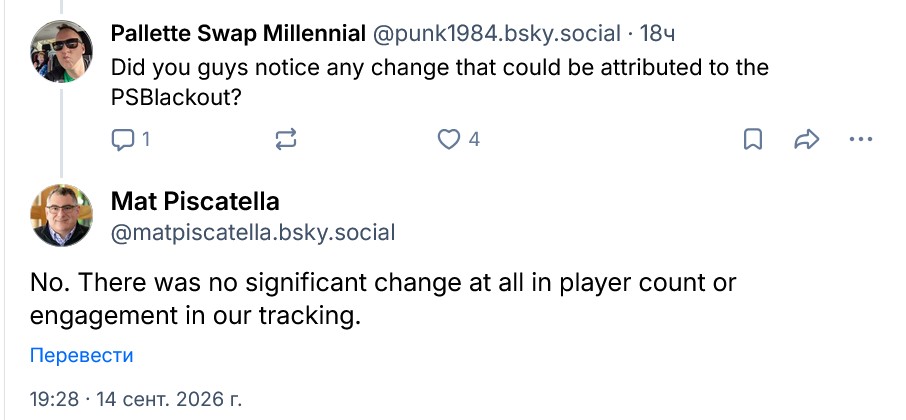Screen dimensions: 906x420
Task: Click the Pallette Swap Millennial display name
Action: [238, 34]
